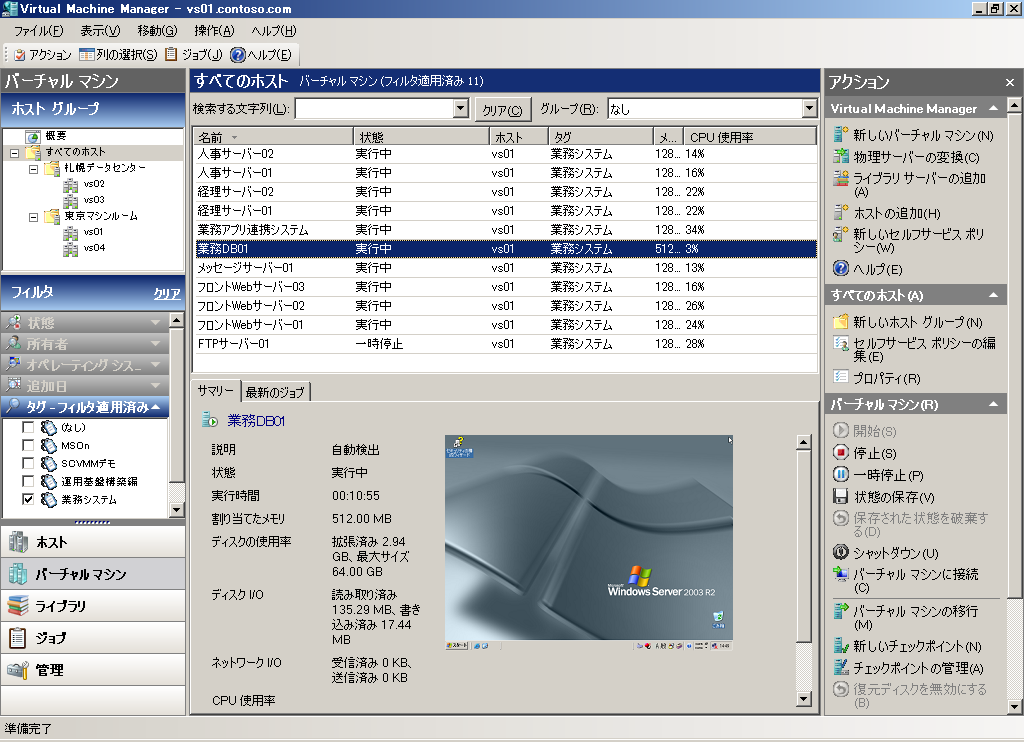Check the MSOn tag filter checkbox
This screenshot has height=742, width=1024.
[x=28, y=445]
